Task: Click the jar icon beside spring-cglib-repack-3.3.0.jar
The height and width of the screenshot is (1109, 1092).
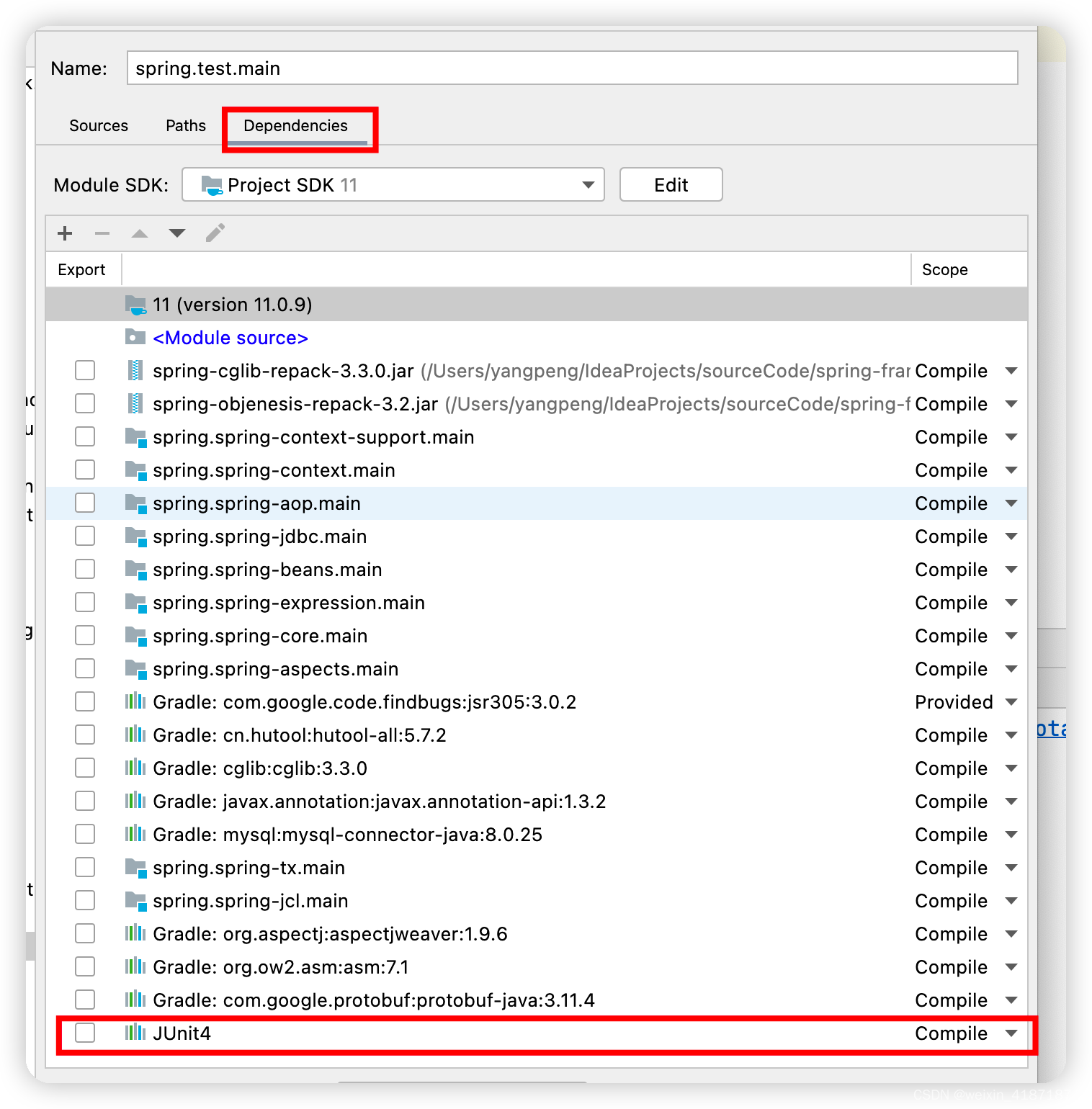Action: pyautogui.click(x=135, y=370)
